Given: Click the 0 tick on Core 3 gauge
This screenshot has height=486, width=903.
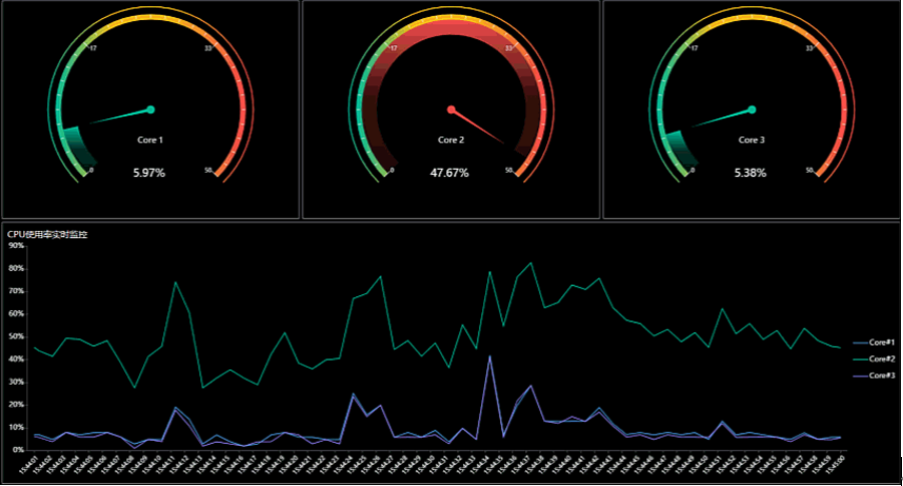Looking at the screenshot, I should [x=693, y=170].
